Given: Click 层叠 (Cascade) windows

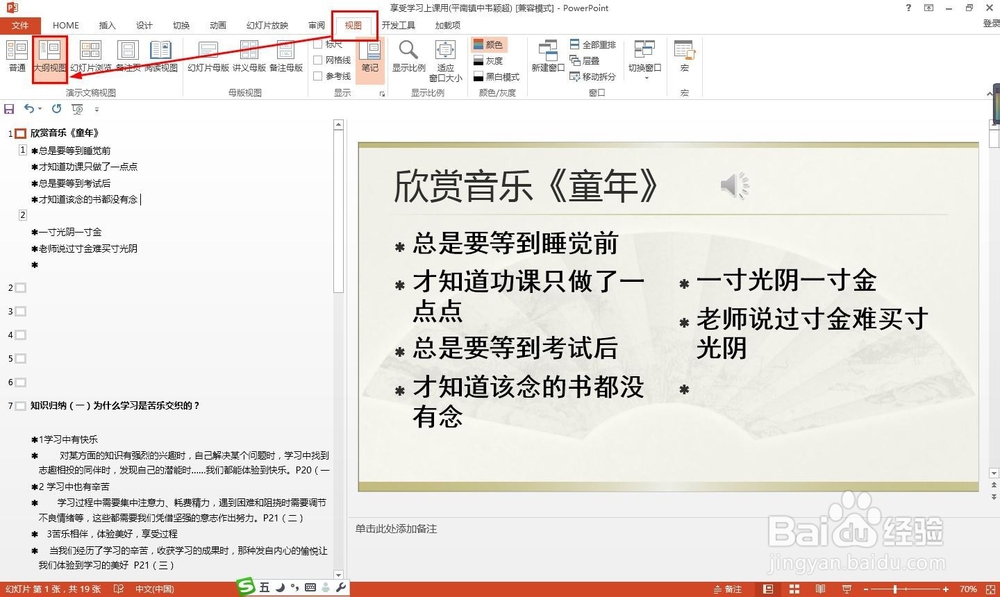Looking at the screenshot, I should pyautogui.click(x=584, y=61).
